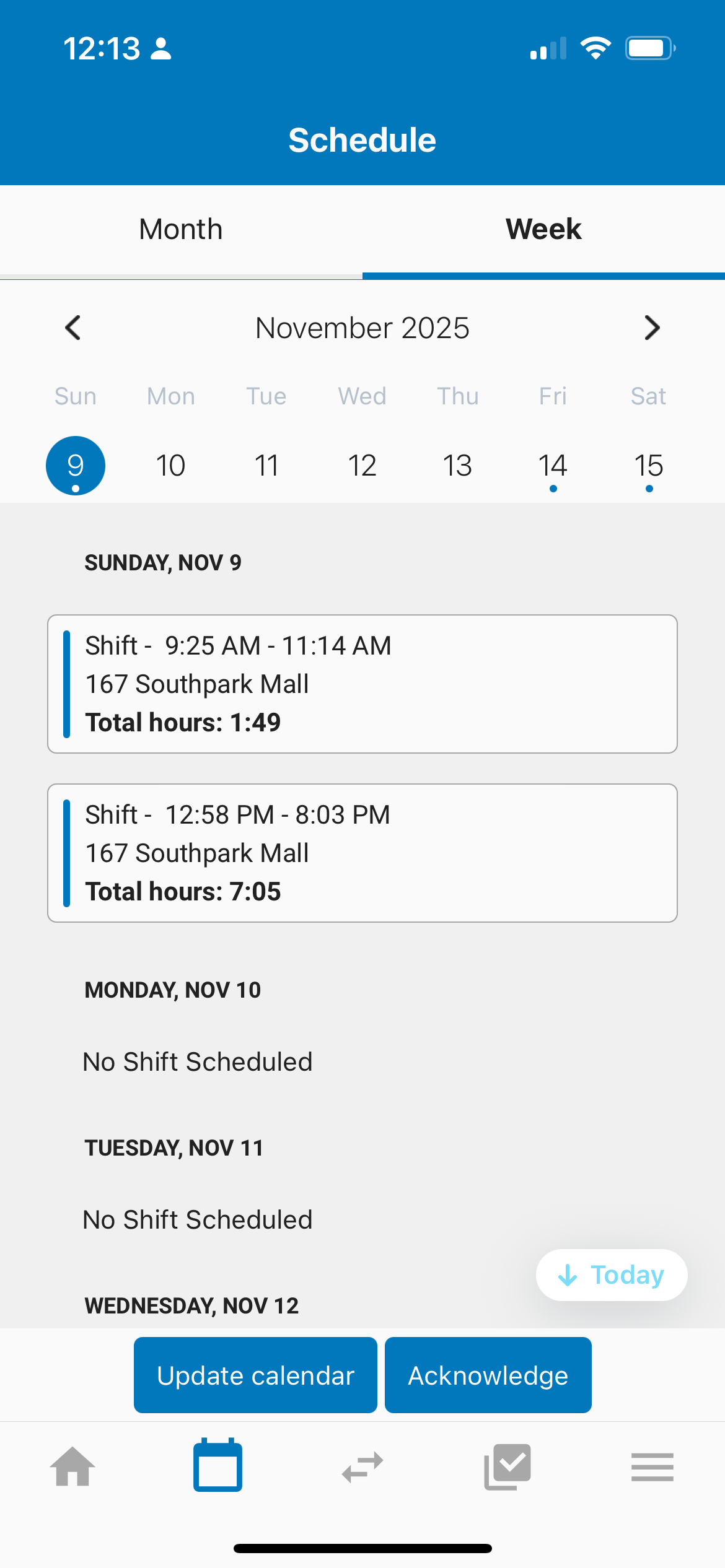This screenshot has height=1568, width=725.
Task: Tap the calendar schedule icon
Action: 217,1465
